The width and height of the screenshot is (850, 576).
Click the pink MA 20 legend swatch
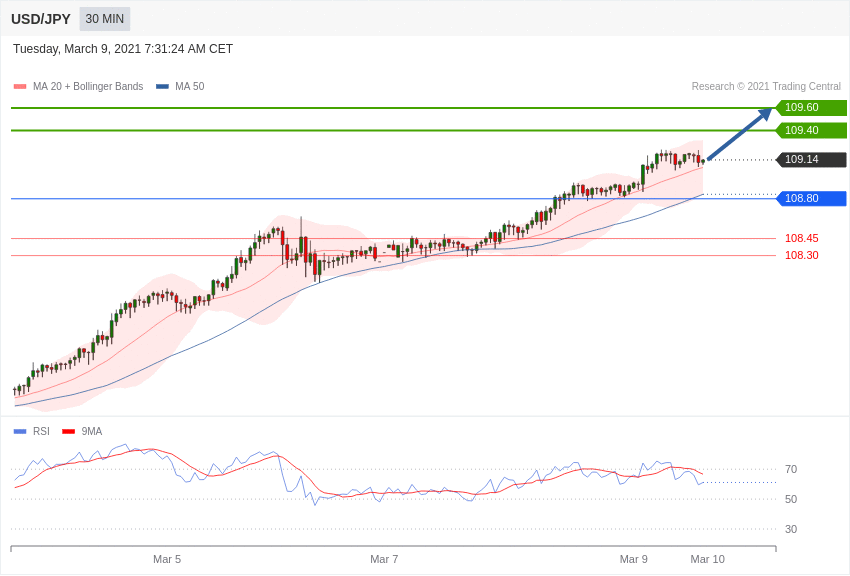[x=20, y=86]
